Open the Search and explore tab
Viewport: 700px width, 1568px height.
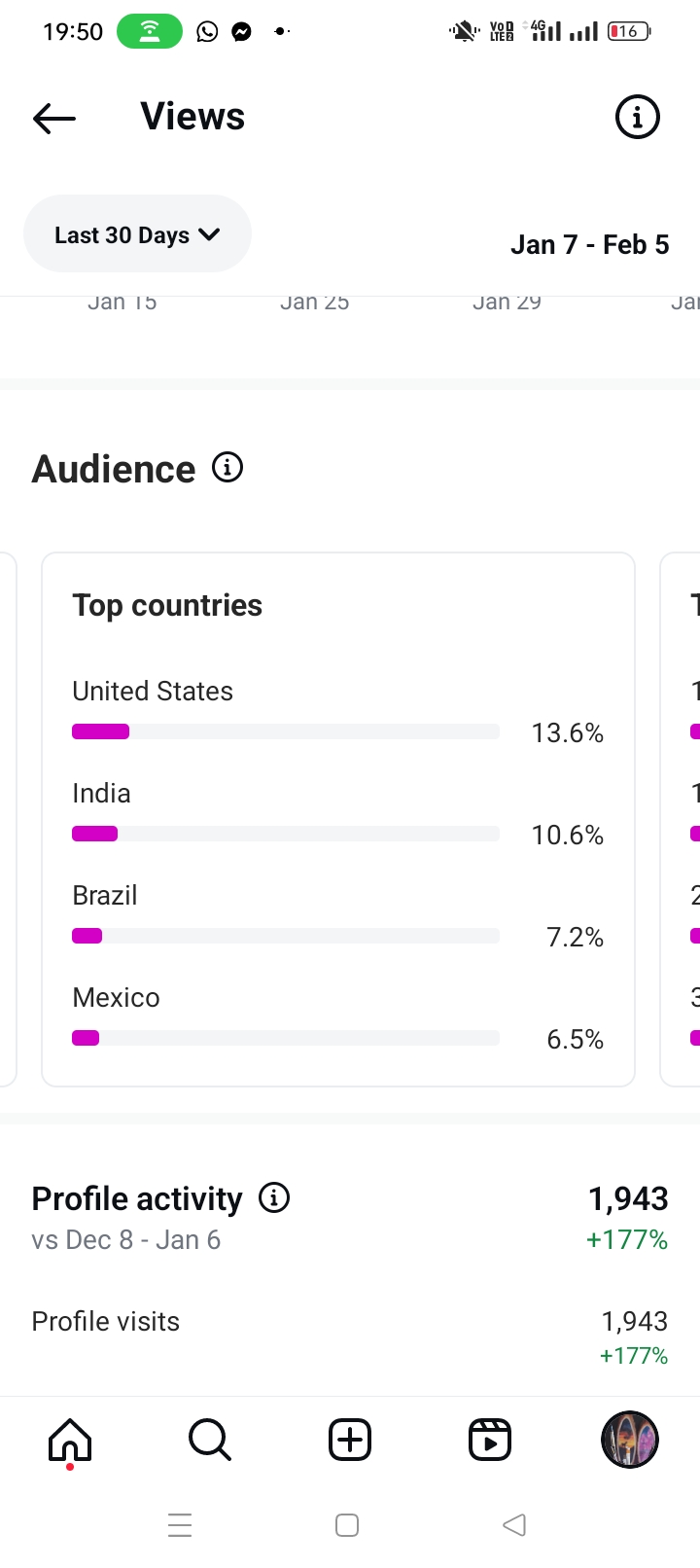tap(210, 1440)
